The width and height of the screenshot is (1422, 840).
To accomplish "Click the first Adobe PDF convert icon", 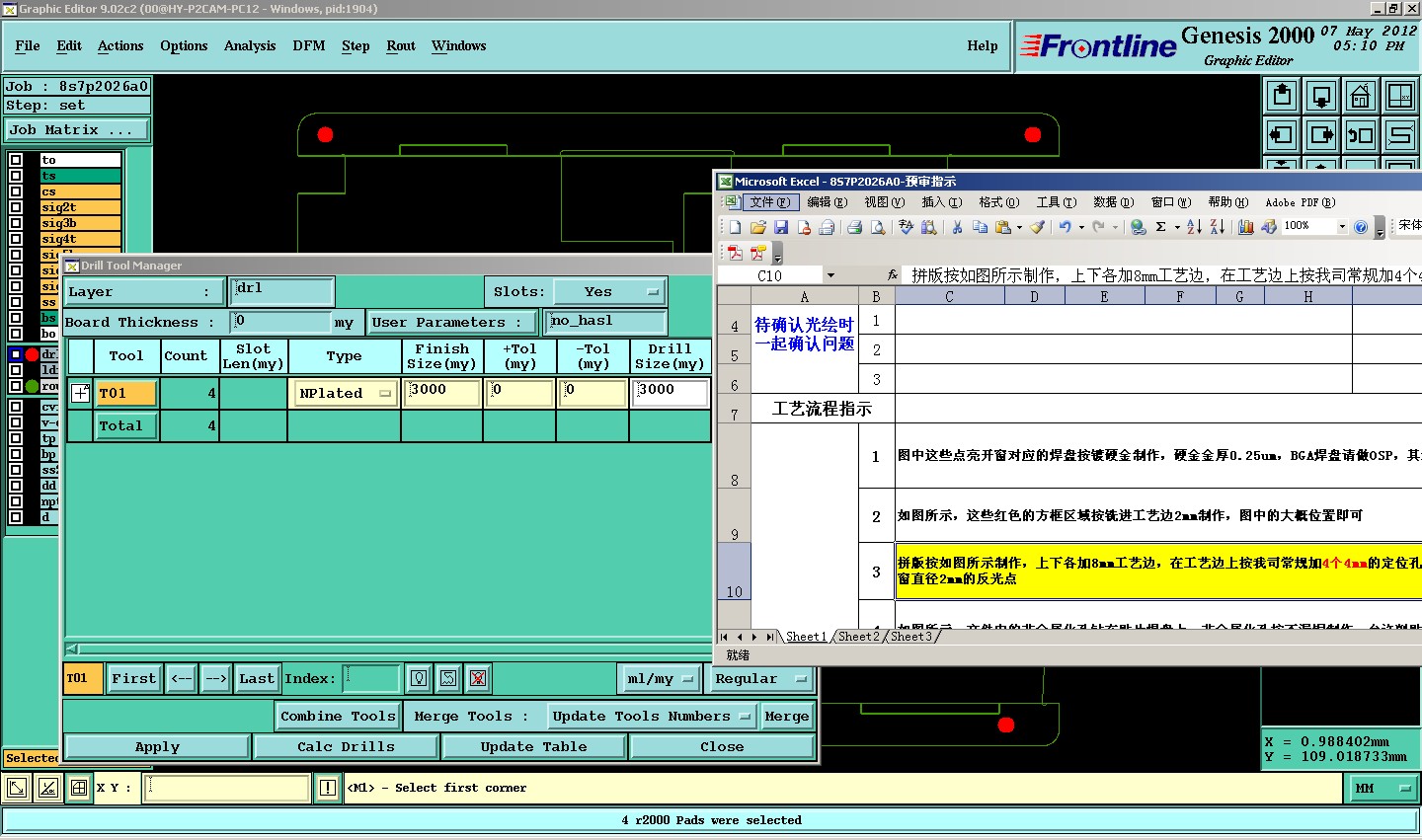I will (735, 253).
